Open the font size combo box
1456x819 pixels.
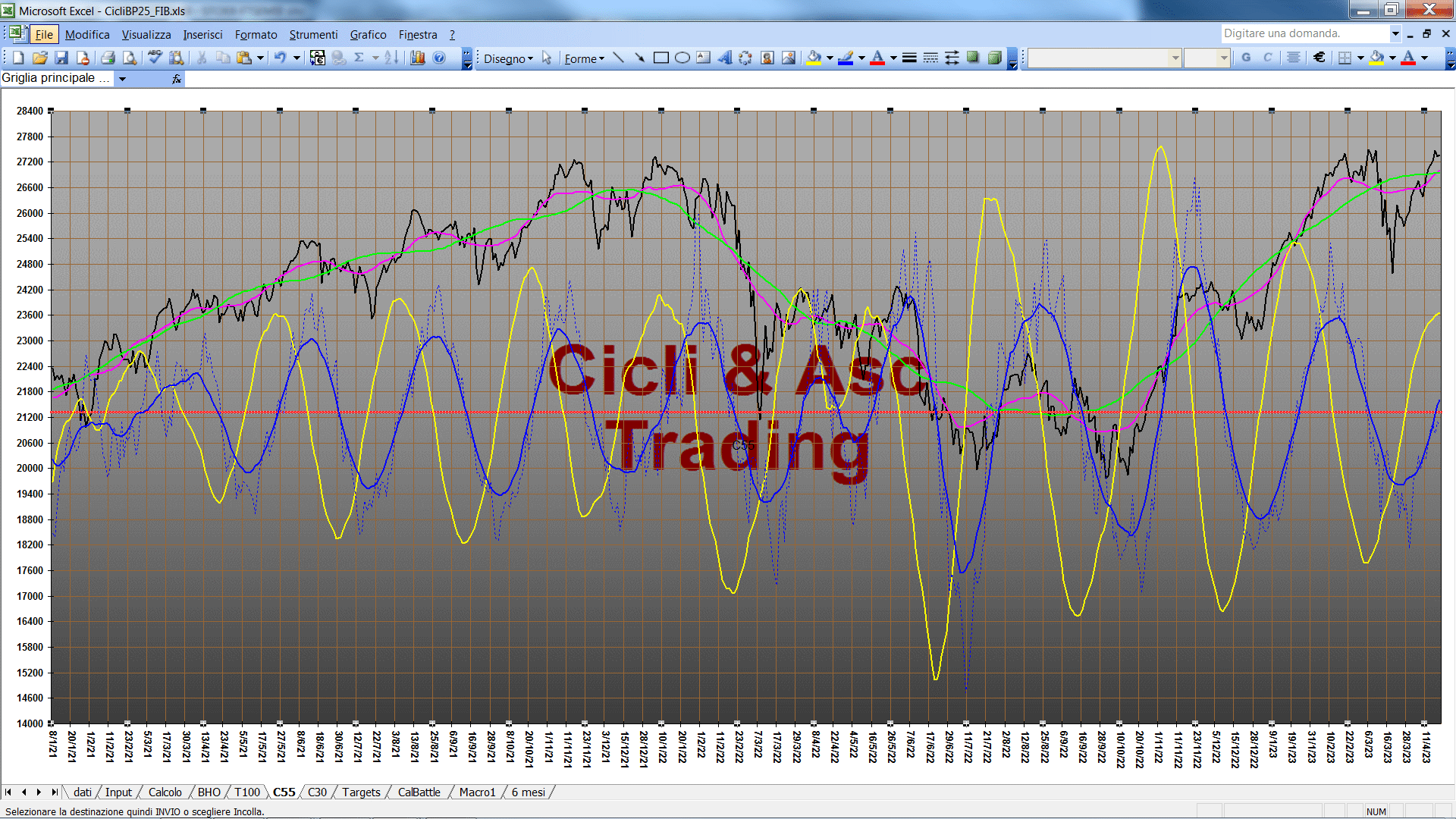tap(1207, 58)
